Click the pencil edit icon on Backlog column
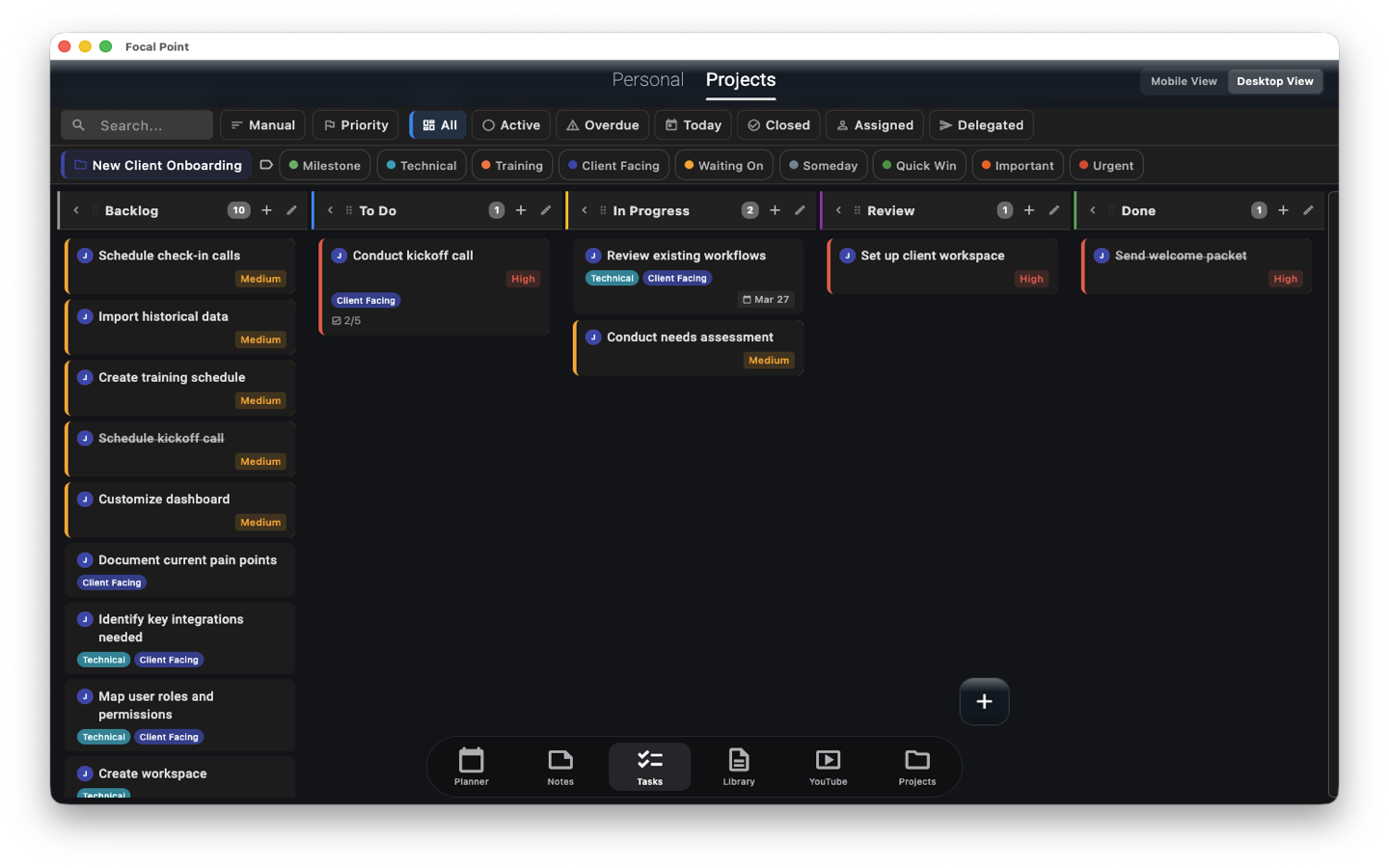This screenshot has width=1389, height=868. coord(291,209)
